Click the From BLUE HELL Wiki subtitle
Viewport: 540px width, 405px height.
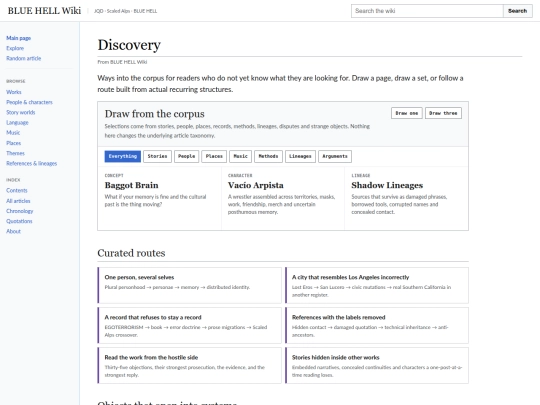click(x=122, y=62)
